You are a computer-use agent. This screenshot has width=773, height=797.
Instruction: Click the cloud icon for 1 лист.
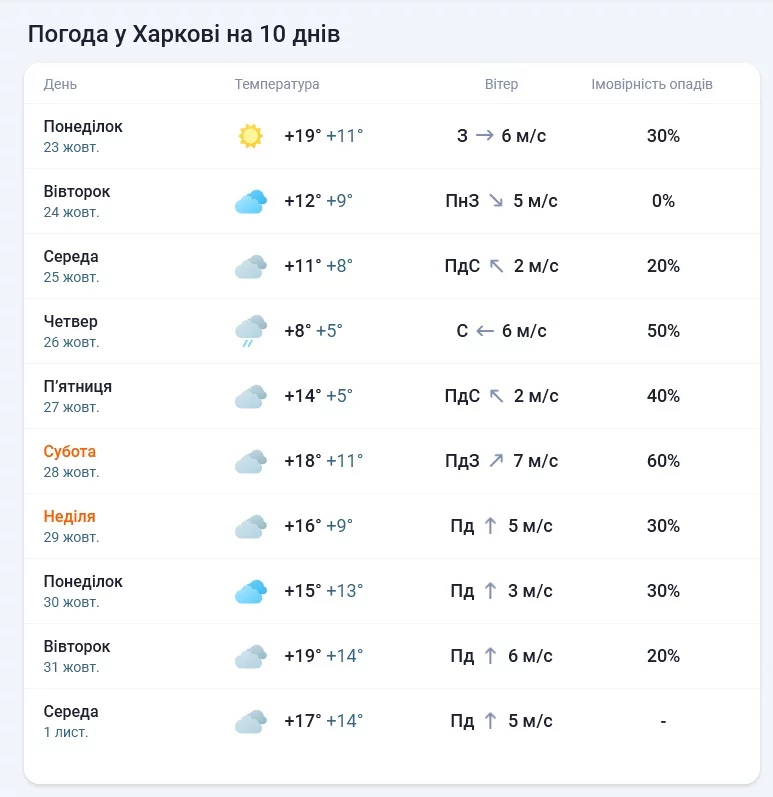coord(250,721)
